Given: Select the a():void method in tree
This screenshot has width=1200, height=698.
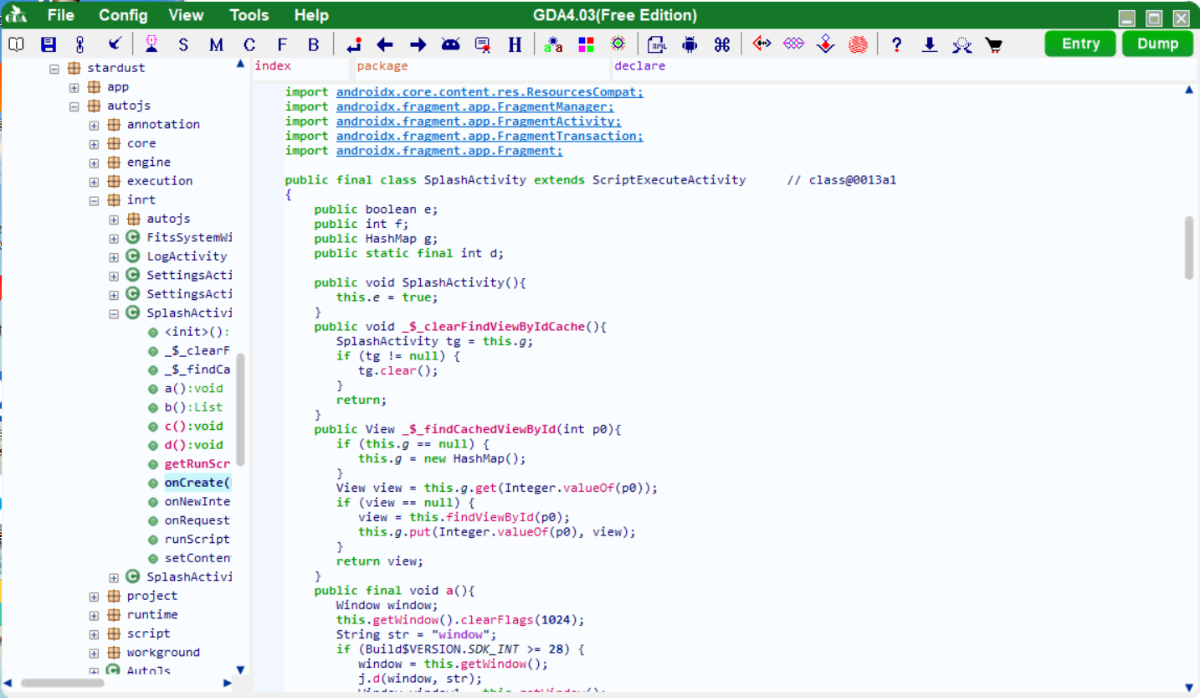Looking at the screenshot, I should pyautogui.click(x=193, y=388).
